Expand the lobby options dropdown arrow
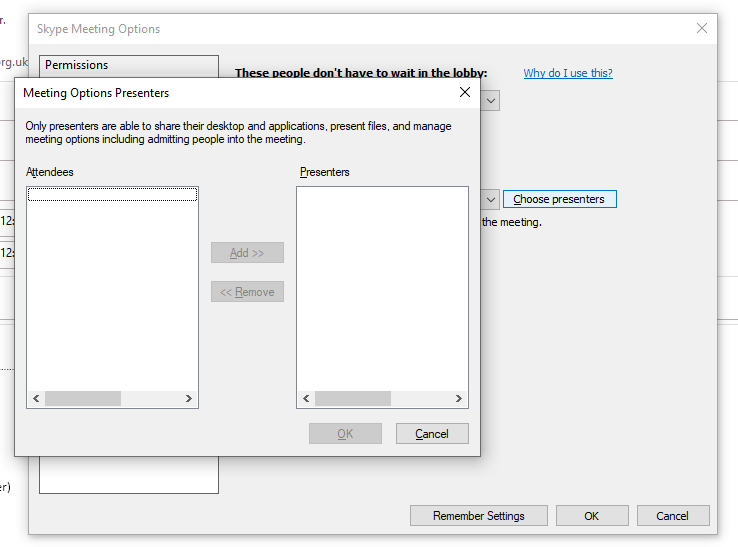The width and height of the screenshot is (738, 547). [490, 101]
